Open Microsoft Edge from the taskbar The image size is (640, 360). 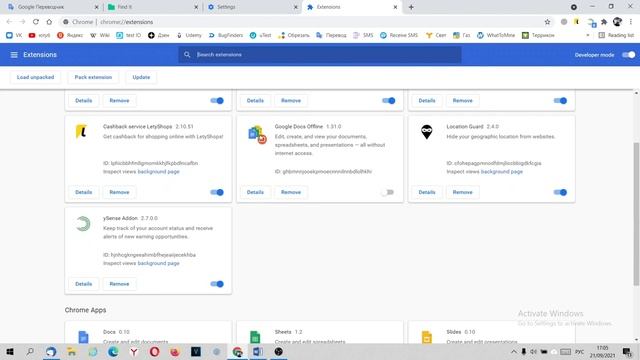point(113,352)
